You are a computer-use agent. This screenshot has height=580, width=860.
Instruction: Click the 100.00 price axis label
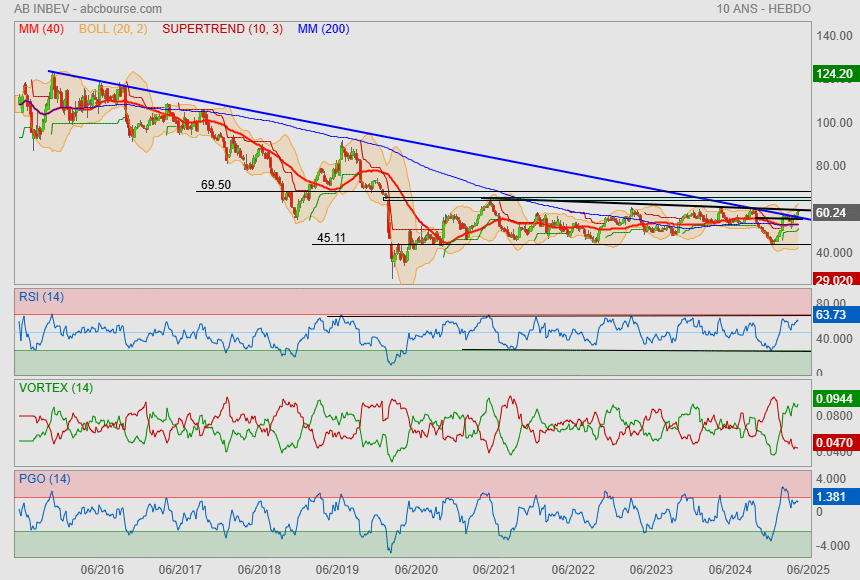pyautogui.click(x=834, y=122)
